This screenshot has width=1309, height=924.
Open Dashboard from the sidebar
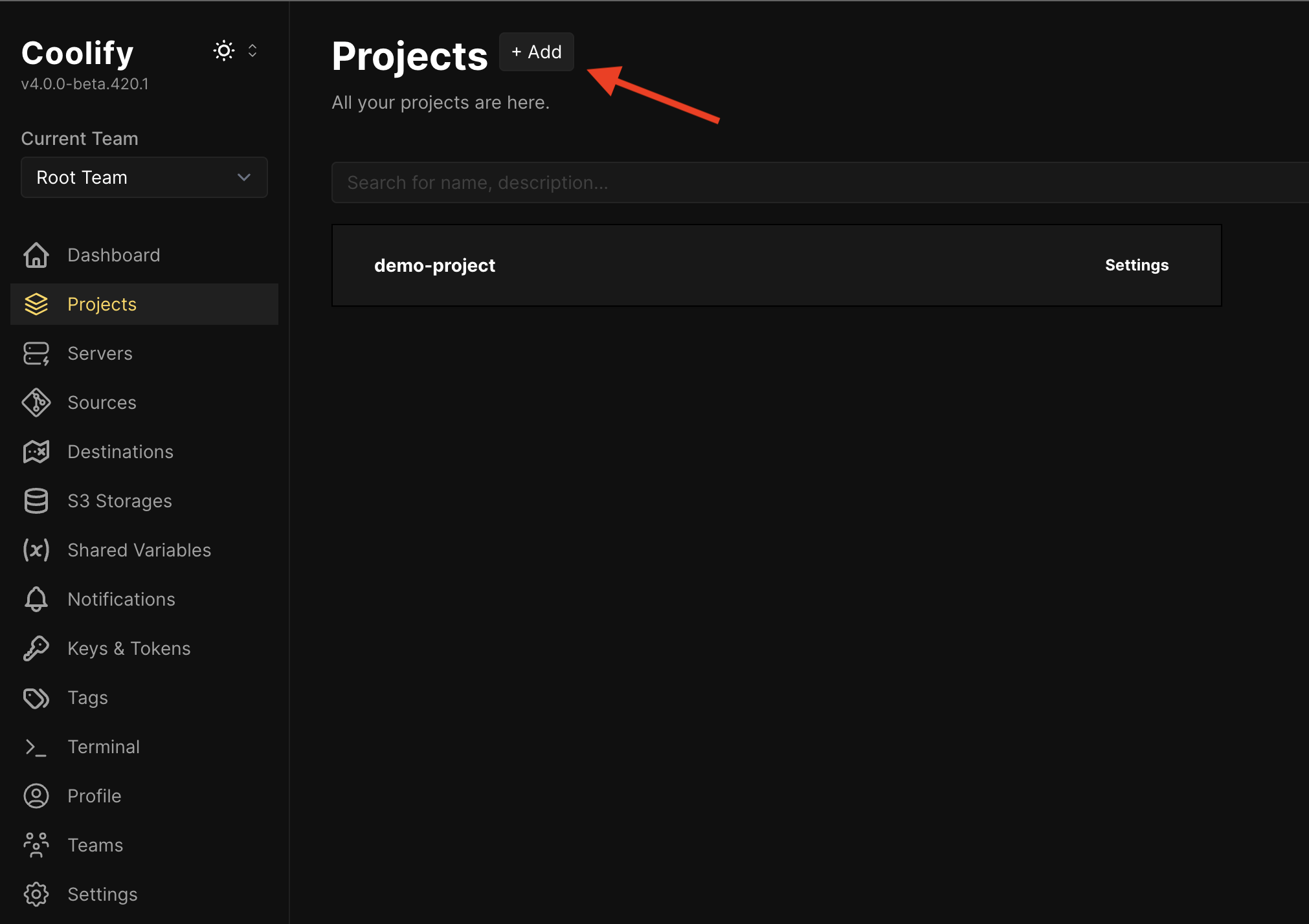click(144, 255)
